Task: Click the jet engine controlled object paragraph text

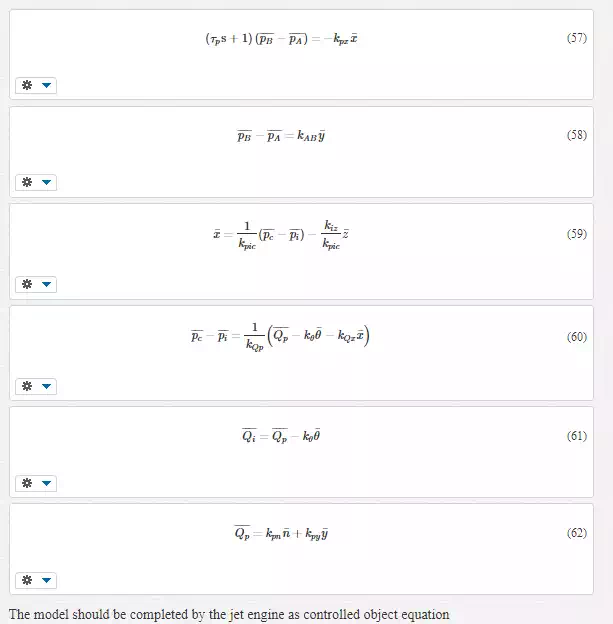Action: click(229, 614)
